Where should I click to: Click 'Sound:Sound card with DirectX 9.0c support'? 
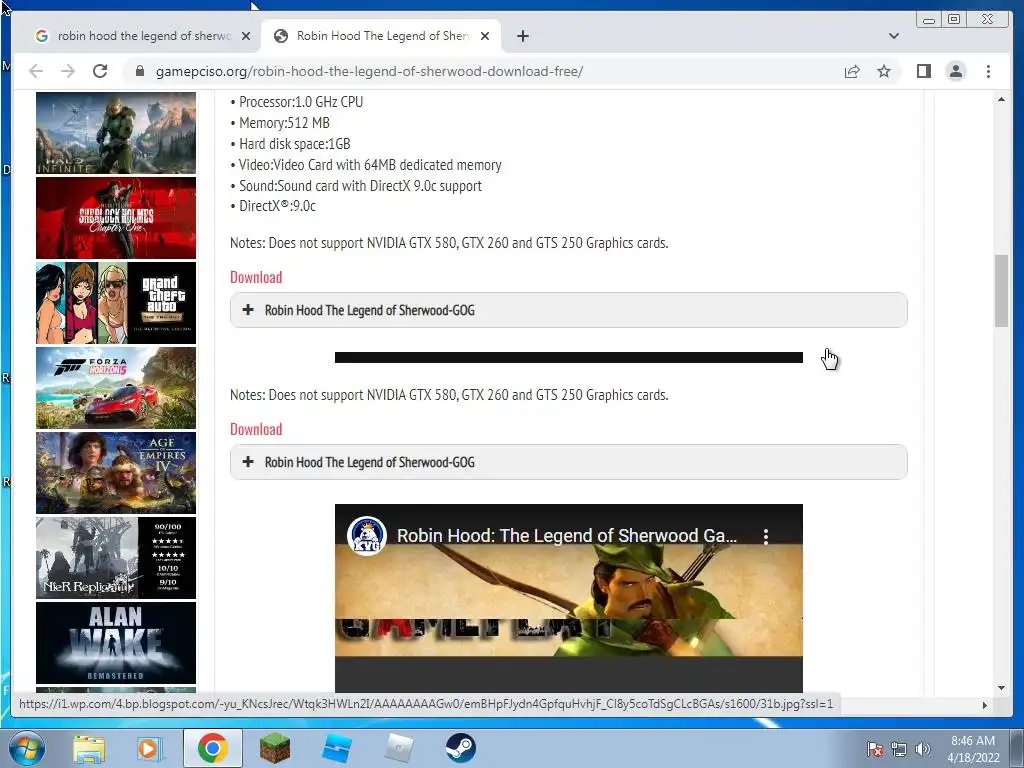(x=360, y=185)
